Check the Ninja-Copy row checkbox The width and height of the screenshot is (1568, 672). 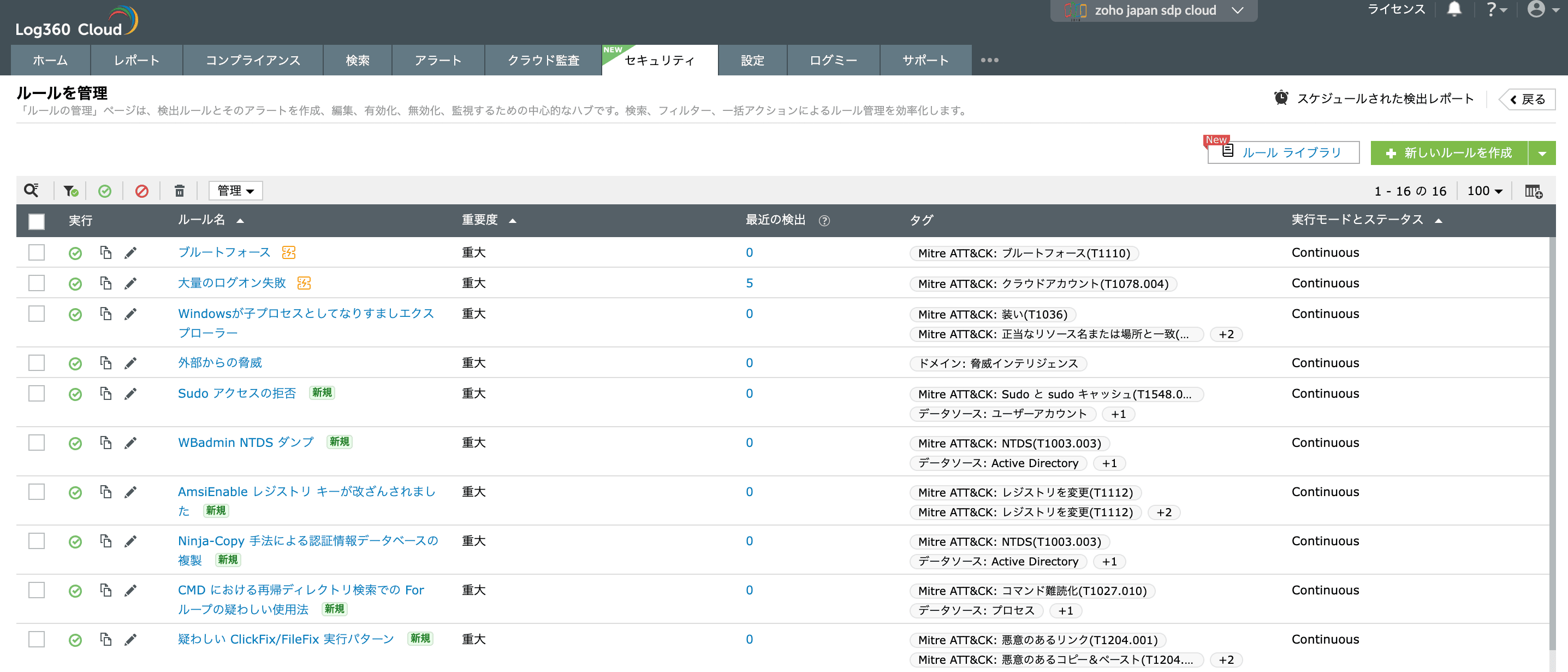click(x=37, y=541)
